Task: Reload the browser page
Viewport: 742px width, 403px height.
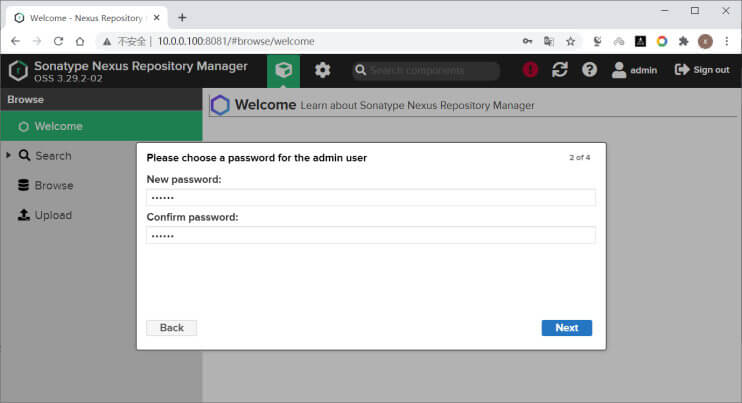Action: point(58,42)
